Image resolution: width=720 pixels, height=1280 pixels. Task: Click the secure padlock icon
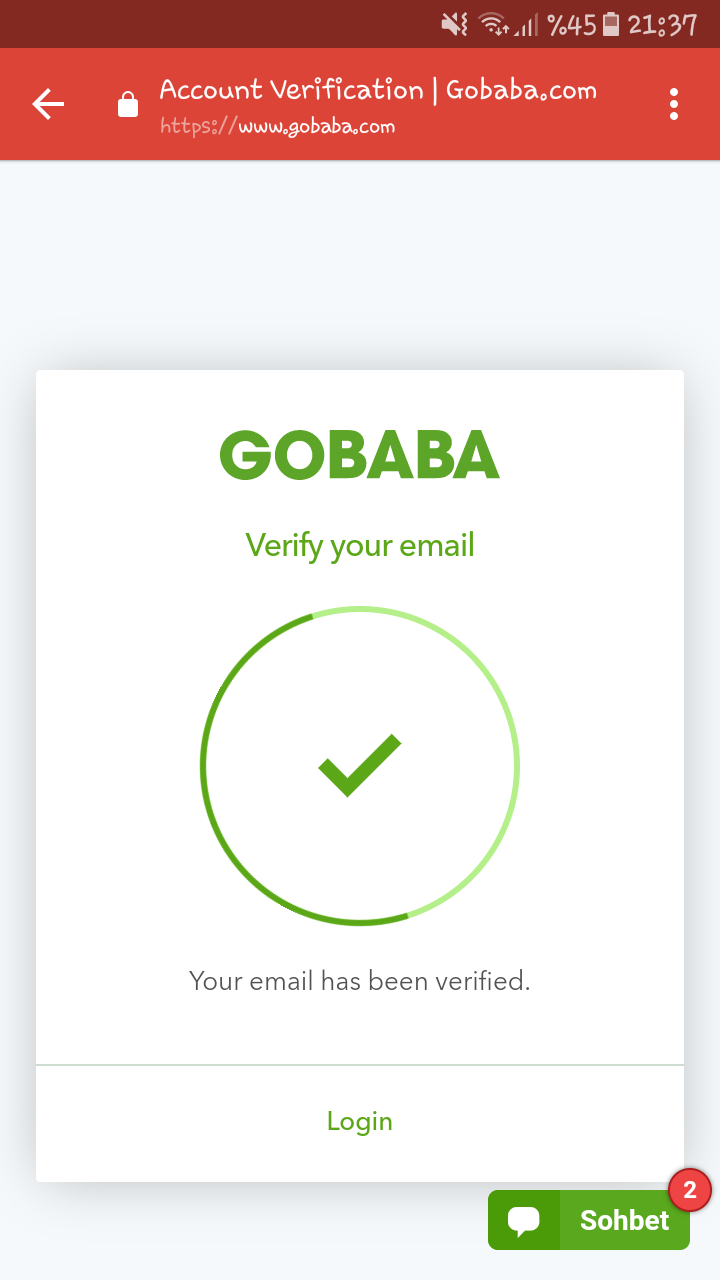click(x=128, y=104)
